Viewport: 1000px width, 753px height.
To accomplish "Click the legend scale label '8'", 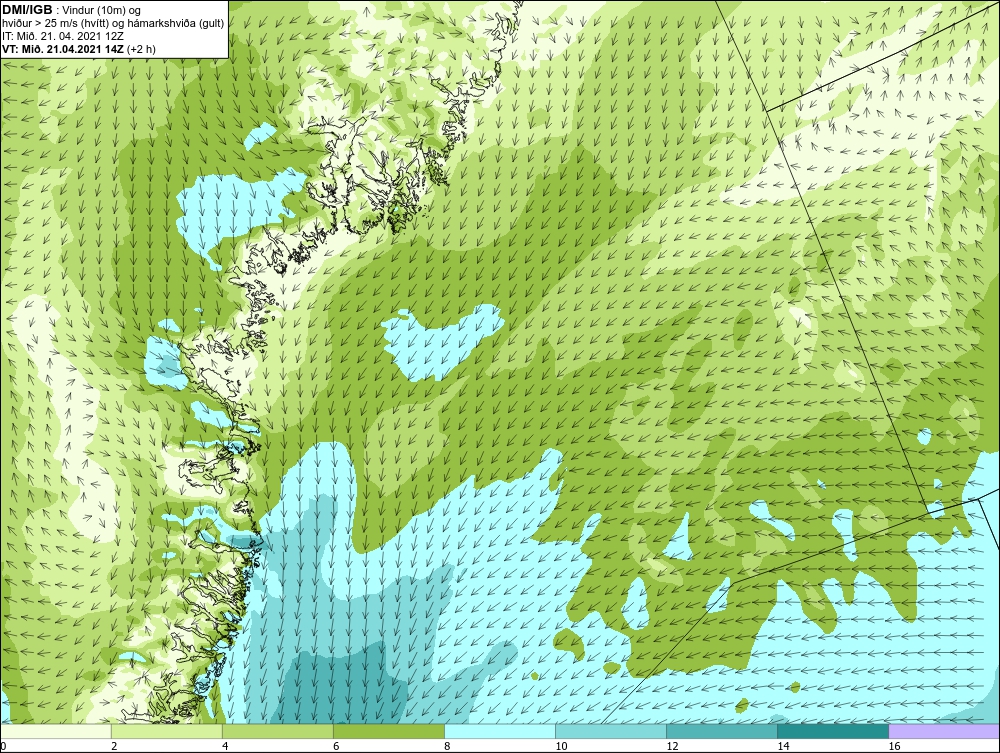I will coord(448,746).
